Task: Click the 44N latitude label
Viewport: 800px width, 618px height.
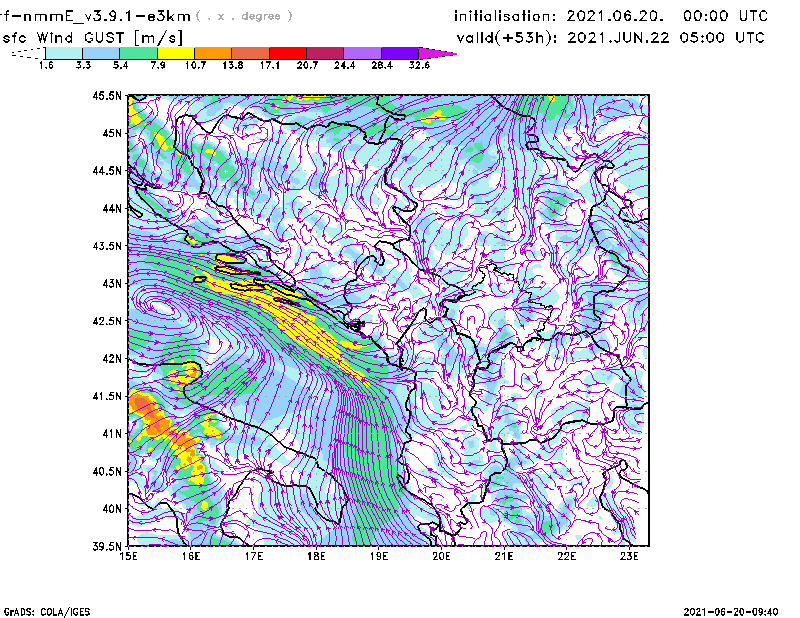Action: [112, 208]
